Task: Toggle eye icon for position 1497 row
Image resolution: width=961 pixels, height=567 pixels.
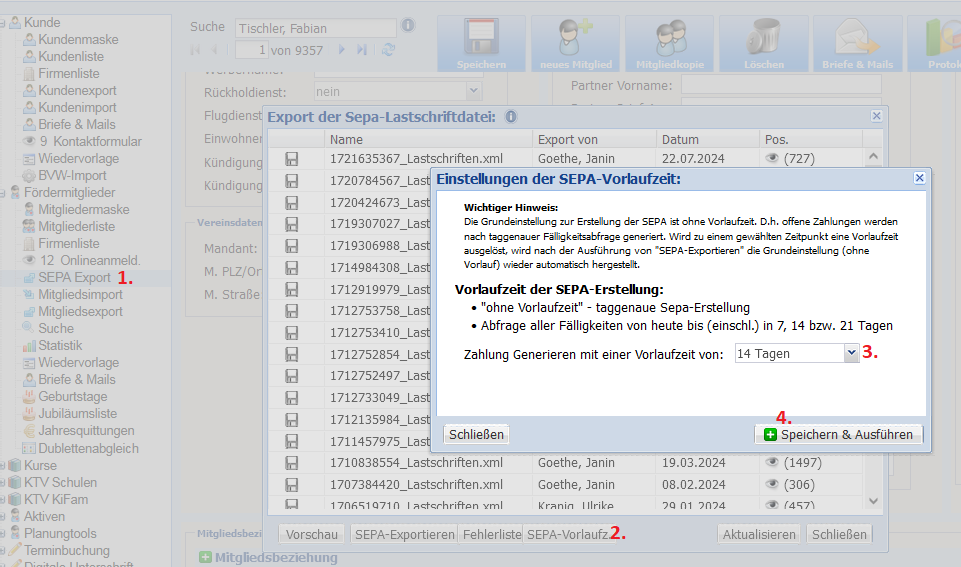Action: tap(772, 463)
